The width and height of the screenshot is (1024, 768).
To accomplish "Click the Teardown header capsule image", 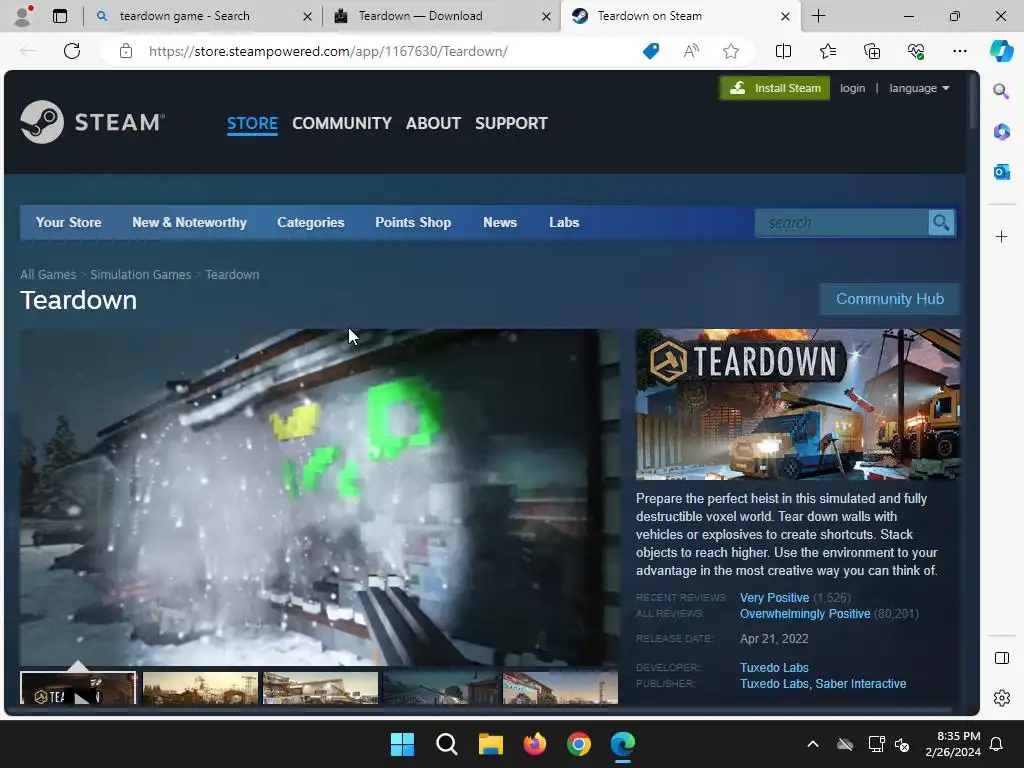I will 798,404.
